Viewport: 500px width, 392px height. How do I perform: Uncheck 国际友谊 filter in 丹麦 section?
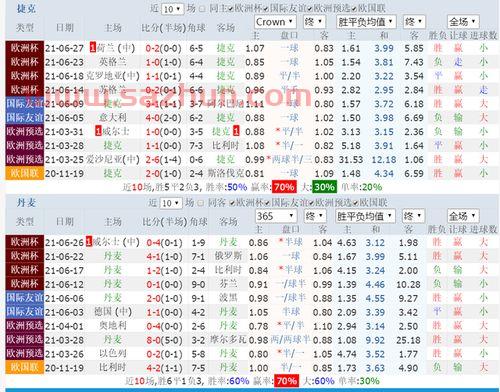click(268, 203)
